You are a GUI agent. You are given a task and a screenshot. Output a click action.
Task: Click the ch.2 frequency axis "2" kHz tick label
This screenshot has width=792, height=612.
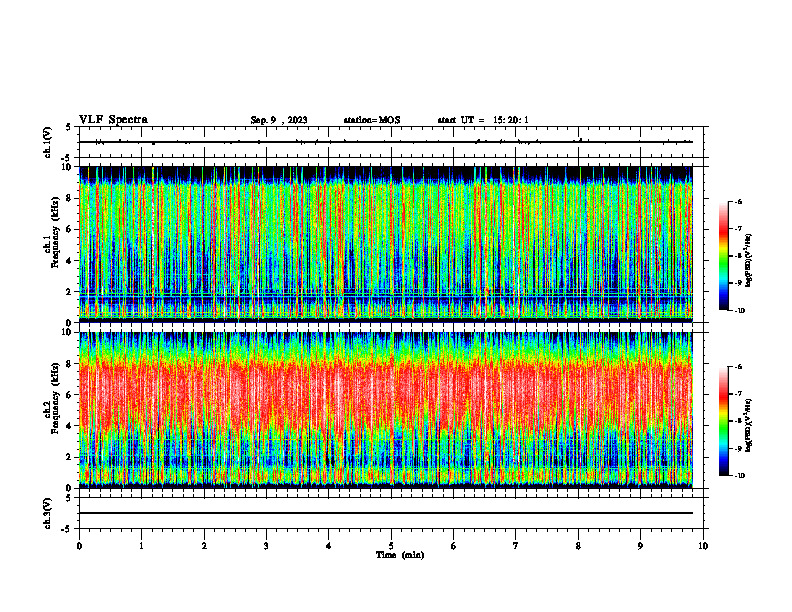click(x=70, y=457)
